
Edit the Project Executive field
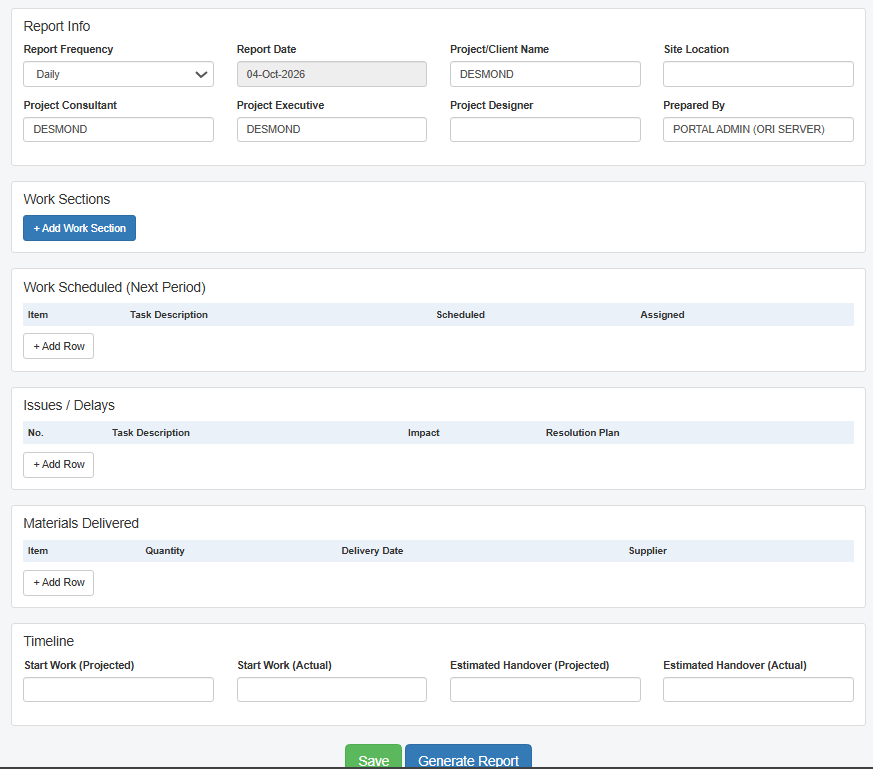coord(332,129)
